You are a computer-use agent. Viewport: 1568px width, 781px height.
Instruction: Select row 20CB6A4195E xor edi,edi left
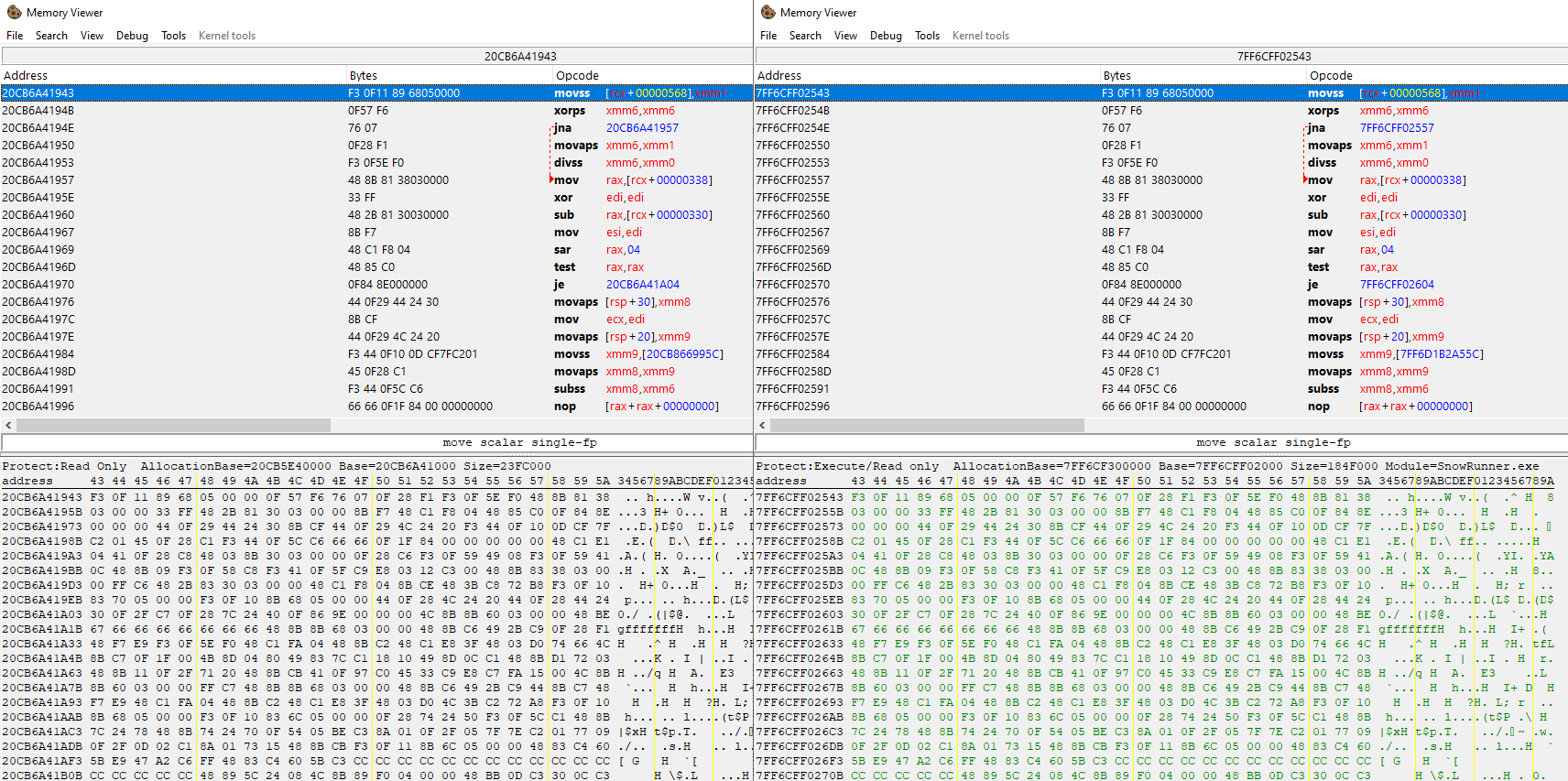click(376, 197)
